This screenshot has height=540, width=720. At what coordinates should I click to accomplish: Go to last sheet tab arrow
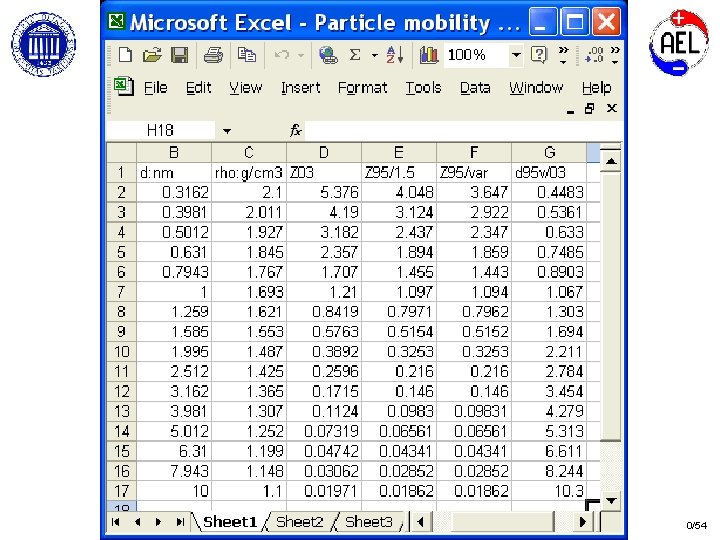pyautogui.click(x=180, y=522)
